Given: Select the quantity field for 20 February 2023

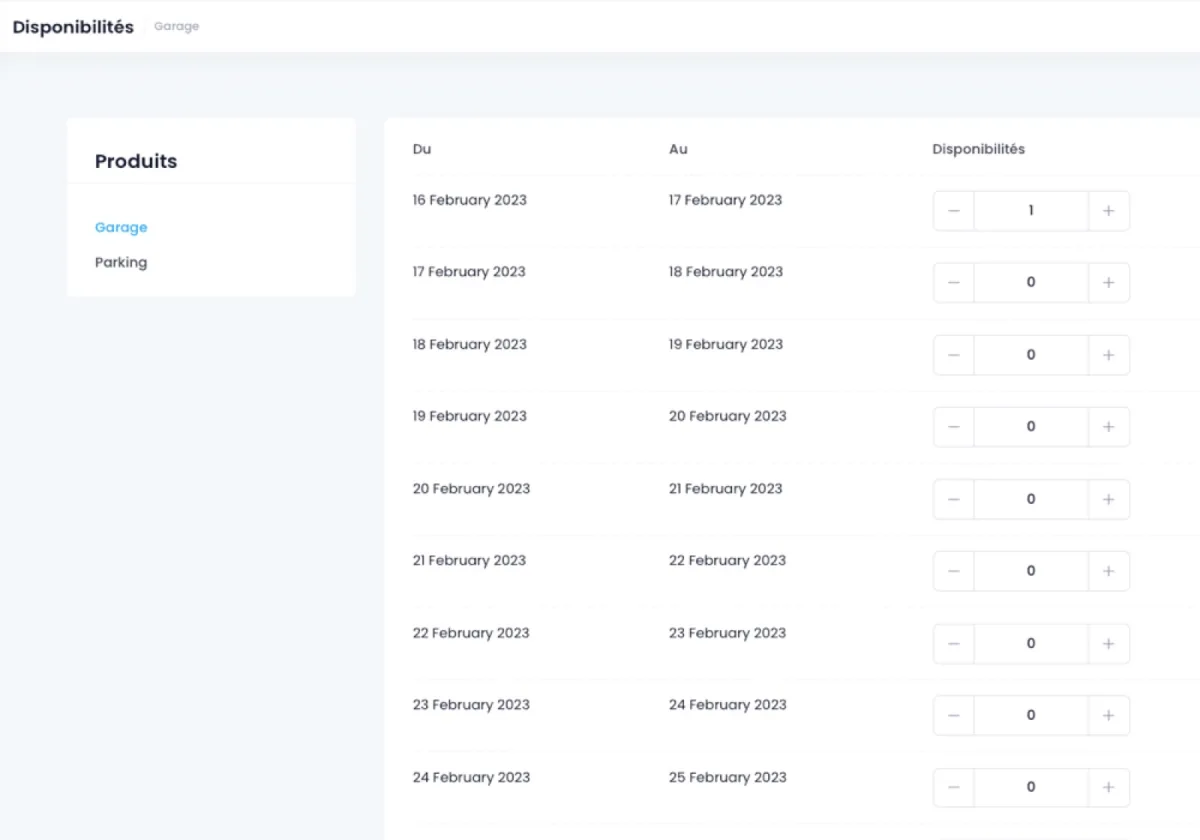Looking at the screenshot, I should tap(1031, 499).
